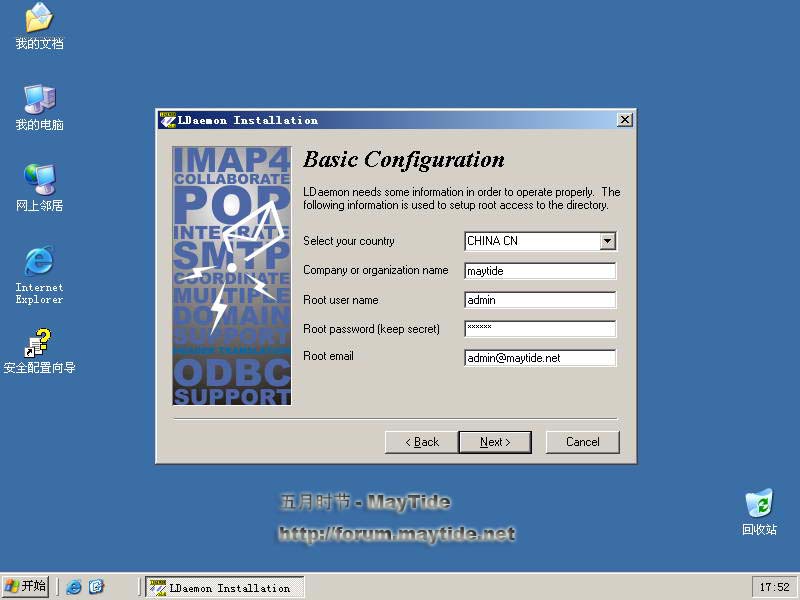Open the My Documents desktop icon
This screenshot has width=800, height=600.
pos(39,20)
